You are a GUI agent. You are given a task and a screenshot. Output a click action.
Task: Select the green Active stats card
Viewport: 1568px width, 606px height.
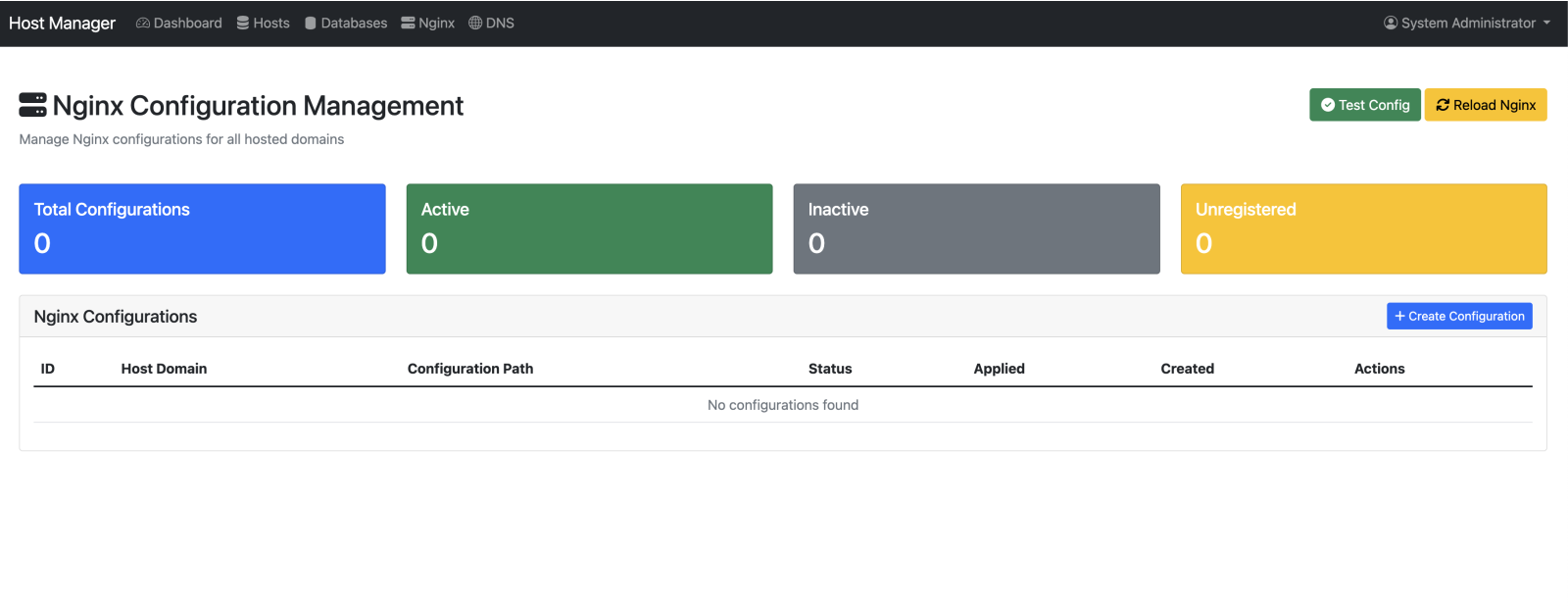click(589, 228)
